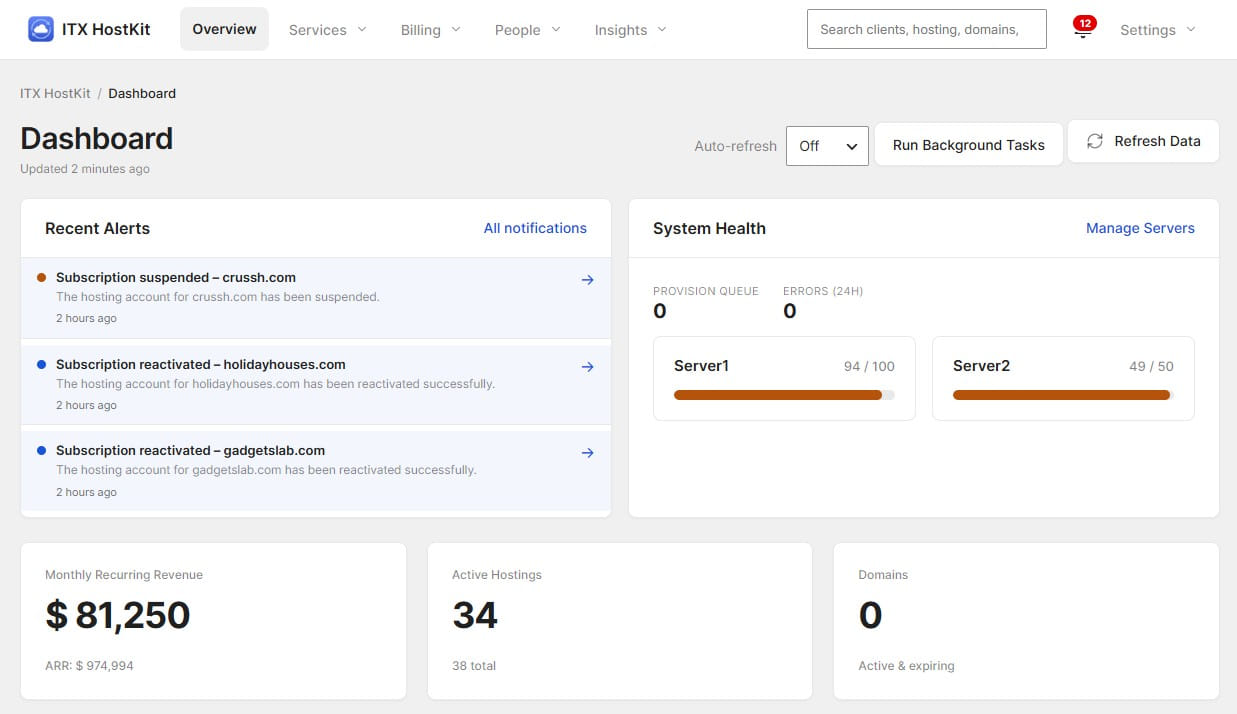Click the Server2 usage progress bar
The image size is (1237, 714).
tap(1063, 395)
